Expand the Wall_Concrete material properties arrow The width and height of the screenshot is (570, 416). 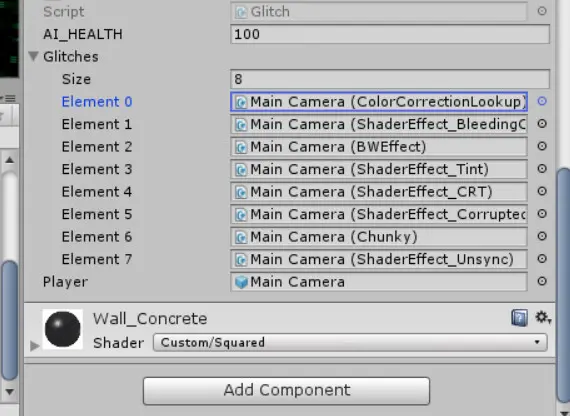click(x=35, y=345)
